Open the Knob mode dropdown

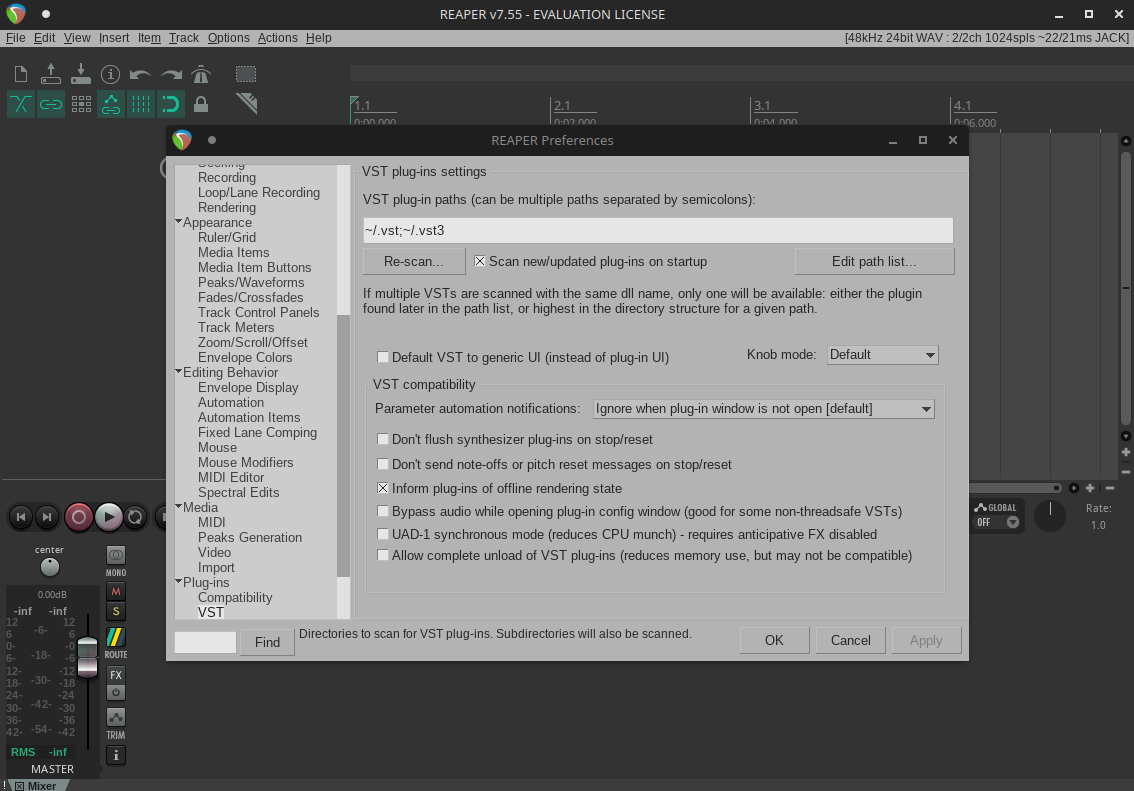(x=882, y=355)
